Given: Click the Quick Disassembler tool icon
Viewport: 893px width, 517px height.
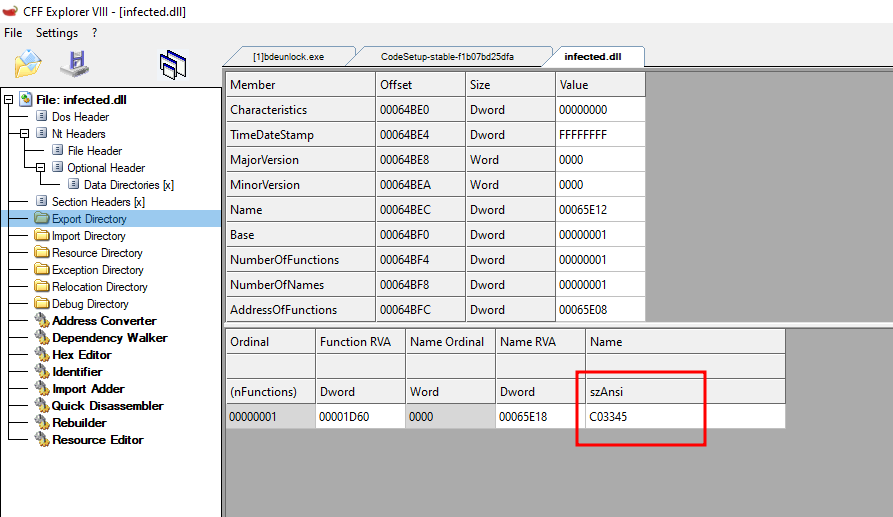Looking at the screenshot, I should [42, 407].
